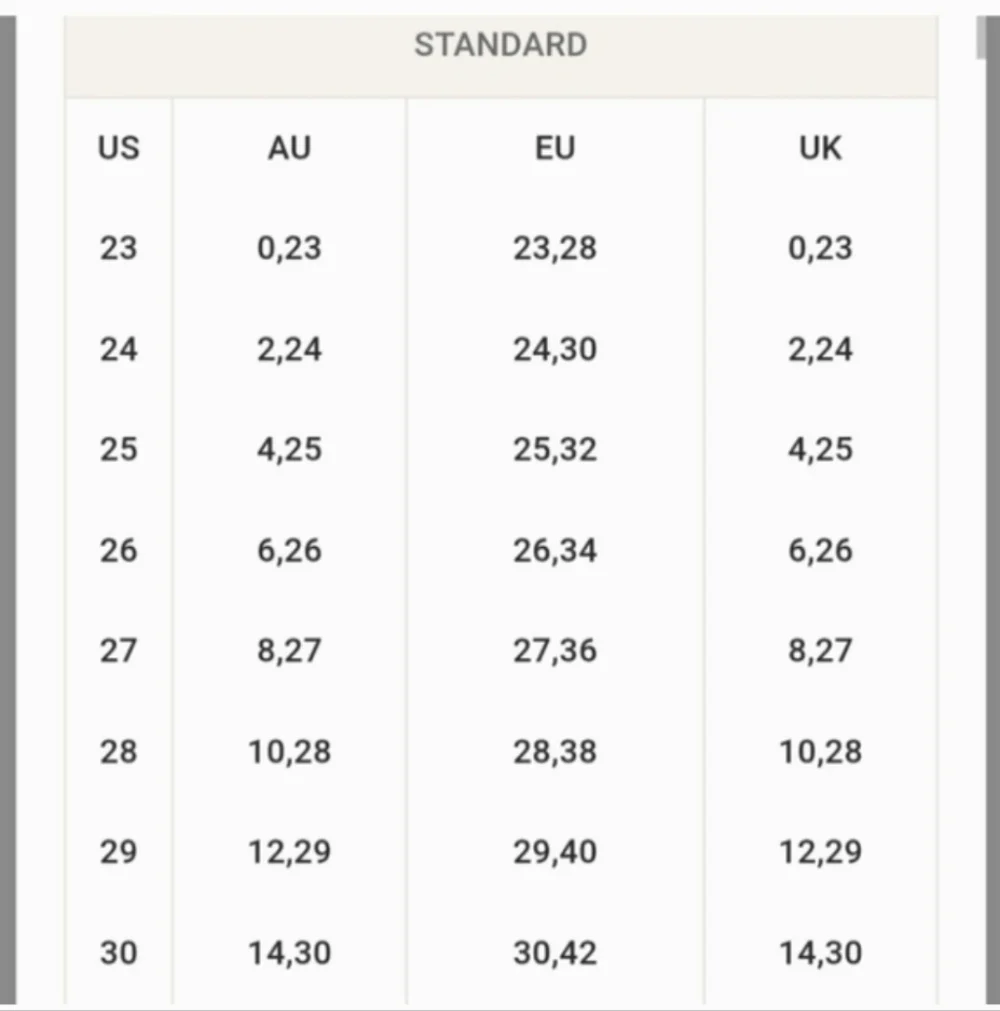Select EU size value 24,30

tap(555, 349)
